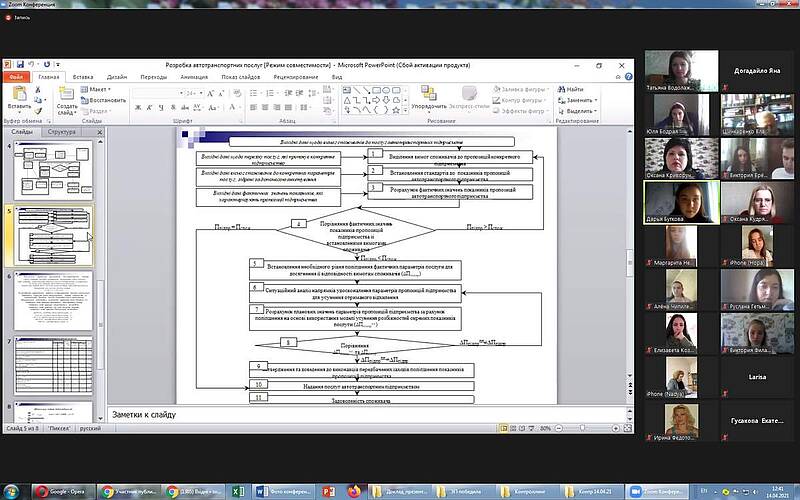
Task: Click the Increase Font Size icon
Action: point(213,93)
